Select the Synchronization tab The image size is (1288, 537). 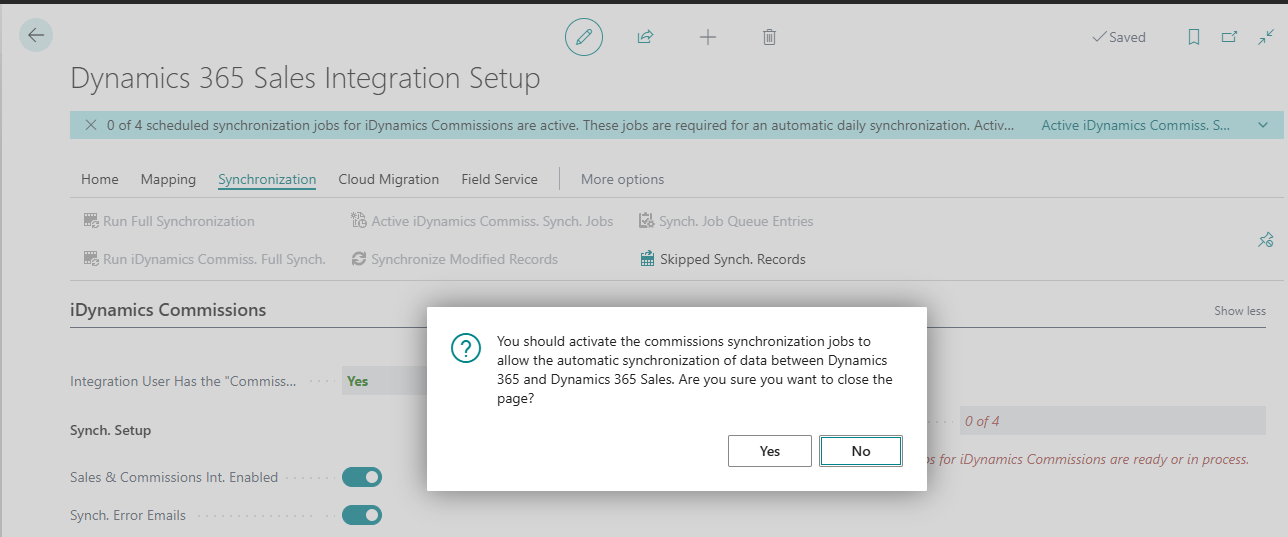pyautogui.click(x=267, y=179)
